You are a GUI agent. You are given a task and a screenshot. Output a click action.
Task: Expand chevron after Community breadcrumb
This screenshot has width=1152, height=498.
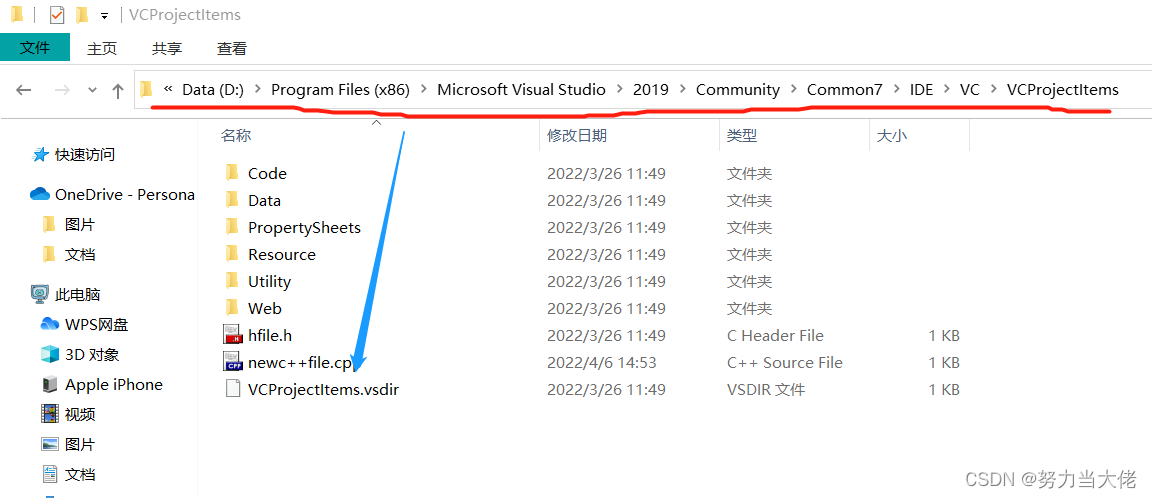[x=793, y=90]
